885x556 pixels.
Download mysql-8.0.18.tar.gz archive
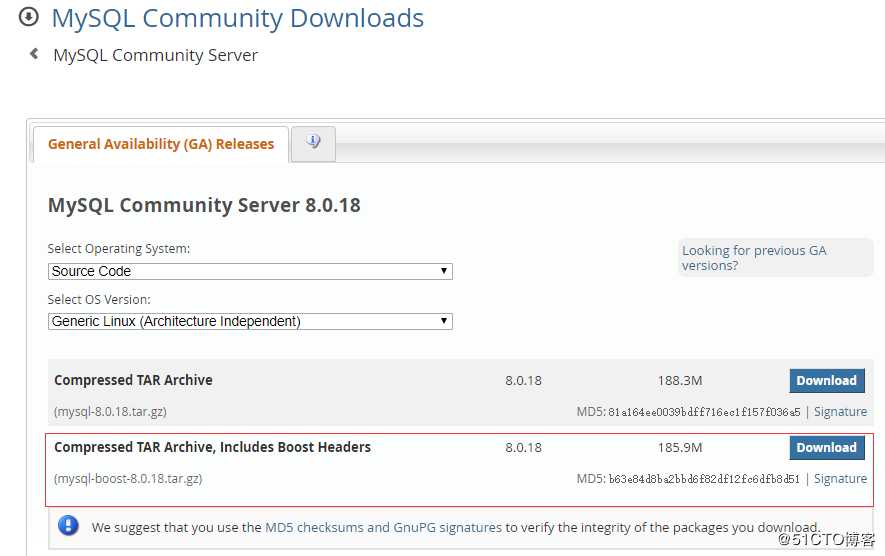coord(827,381)
